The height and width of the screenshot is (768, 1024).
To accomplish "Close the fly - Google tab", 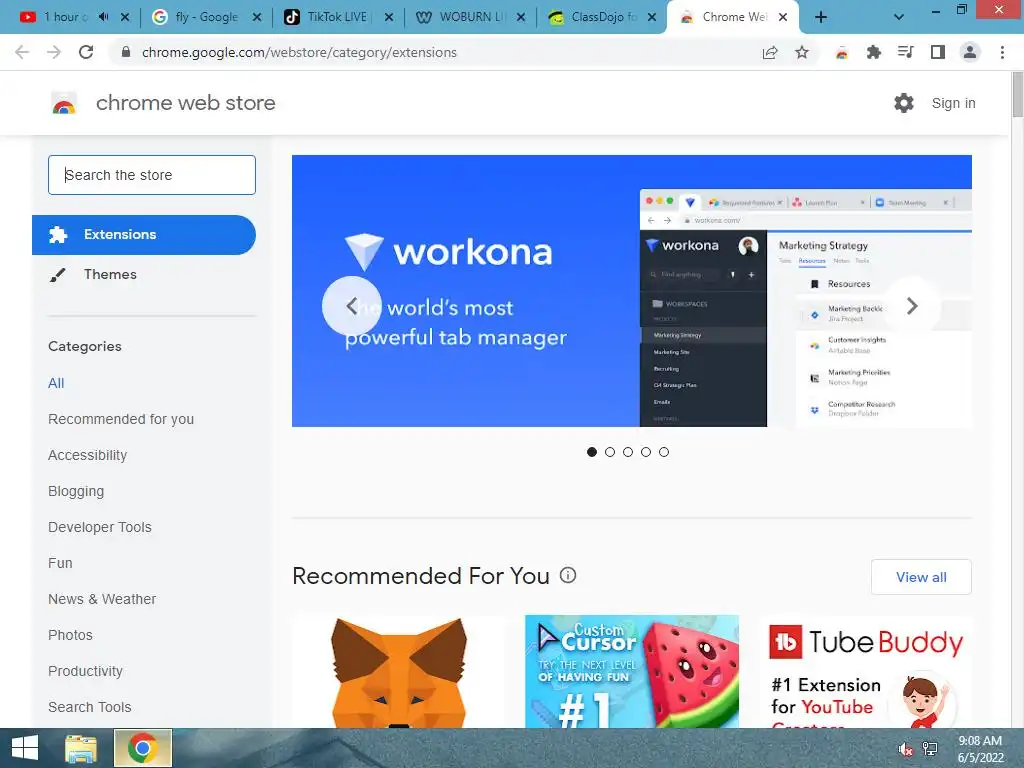I will click(x=257, y=18).
